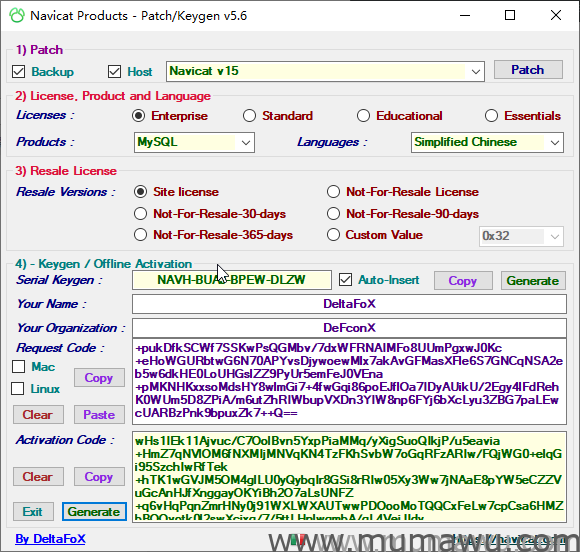Click the 'Your Name :' label
Screen dimensions: 580x552
51,304
